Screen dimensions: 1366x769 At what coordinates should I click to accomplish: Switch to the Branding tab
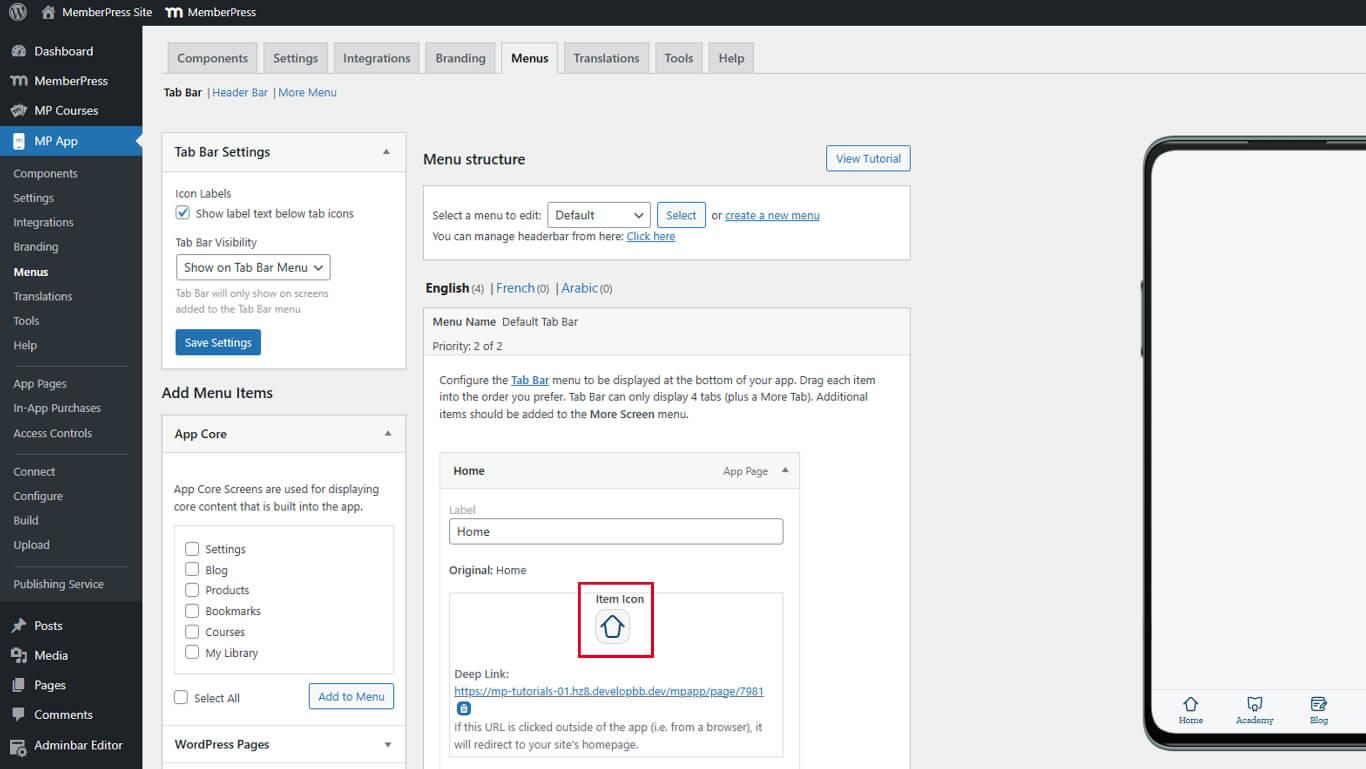[x=460, y=58]
